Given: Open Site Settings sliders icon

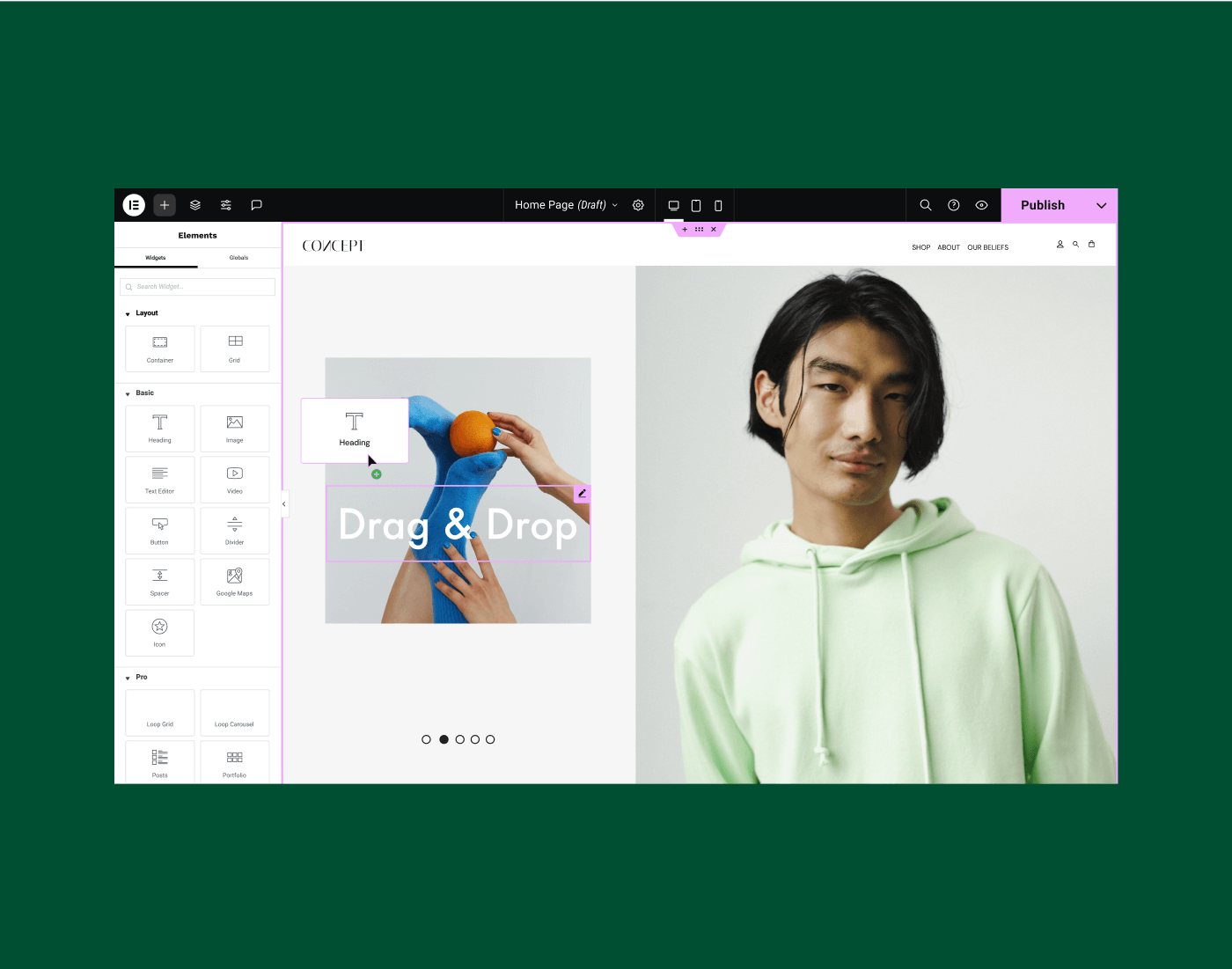Looking at the screenshot, I should 226,205.
